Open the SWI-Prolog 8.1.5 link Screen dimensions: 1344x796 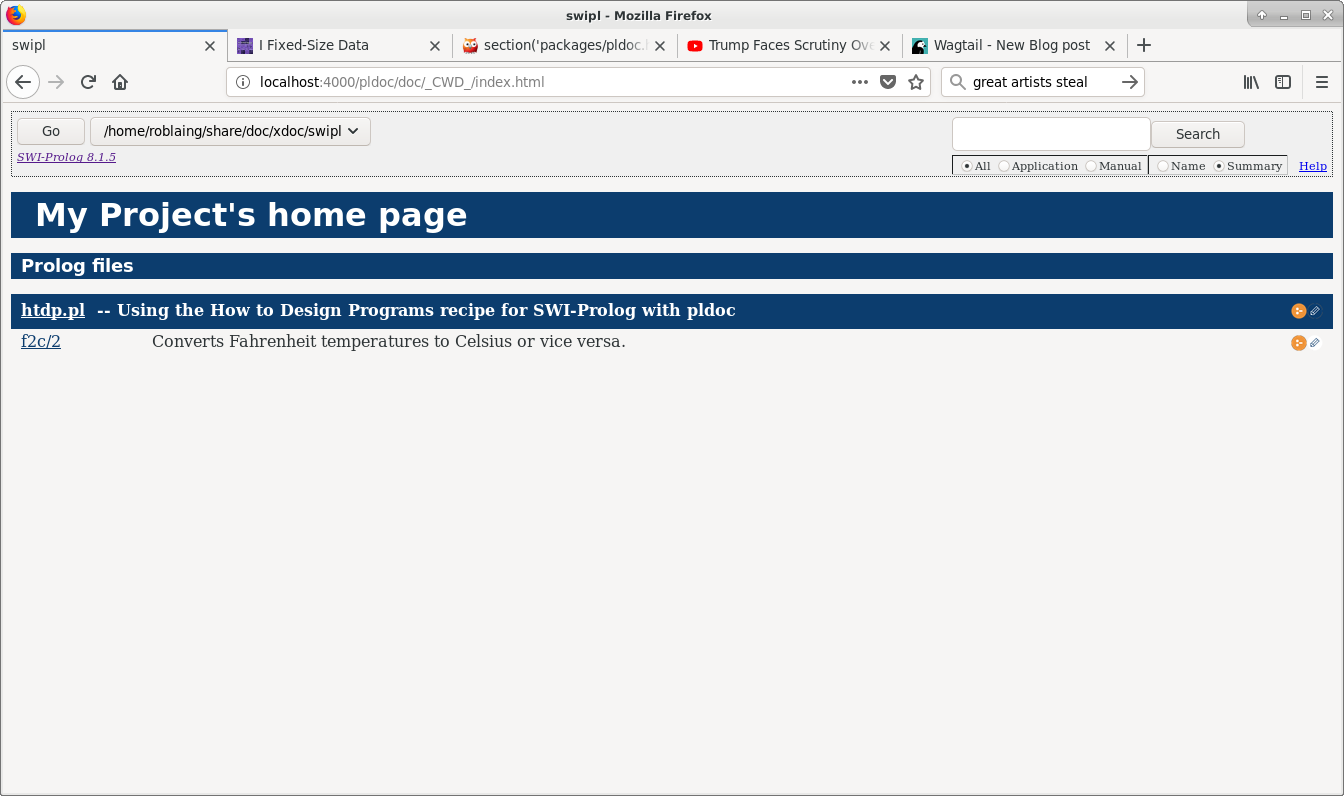click(66, 157)
